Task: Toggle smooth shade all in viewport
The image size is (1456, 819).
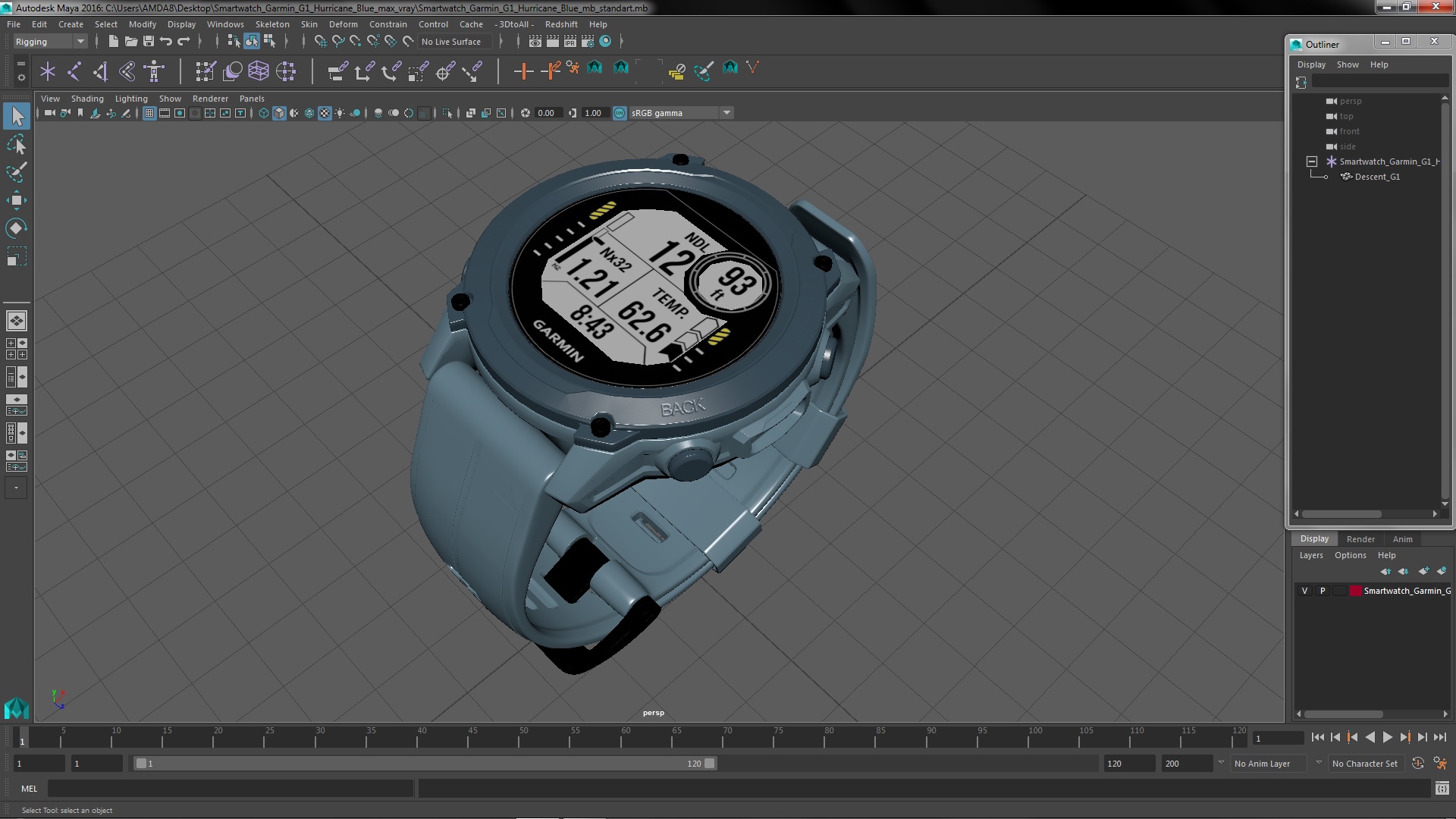Action: 279,113
